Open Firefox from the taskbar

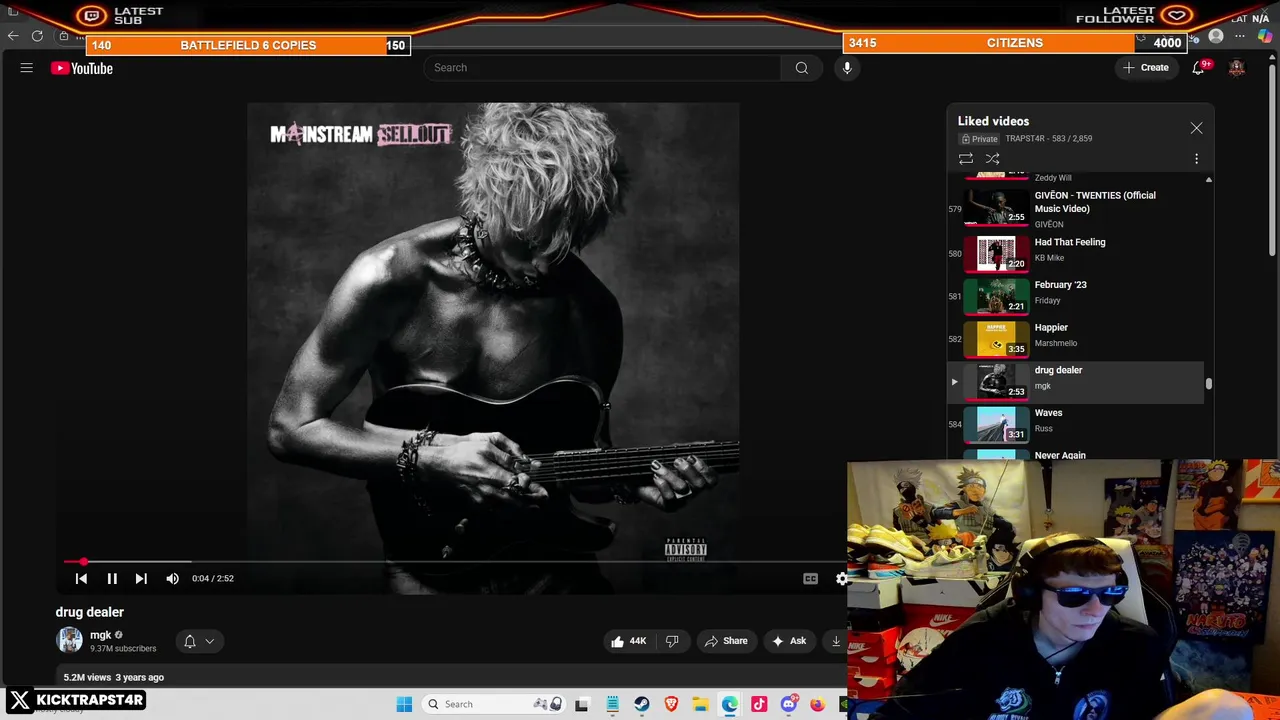click(817, 704)
